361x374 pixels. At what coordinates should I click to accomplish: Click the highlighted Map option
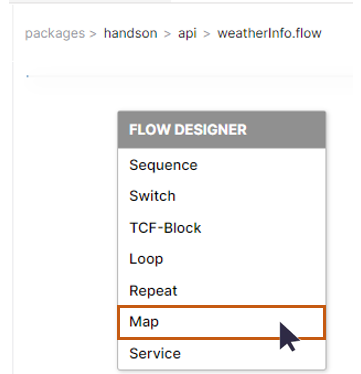[x=222, y=322]
